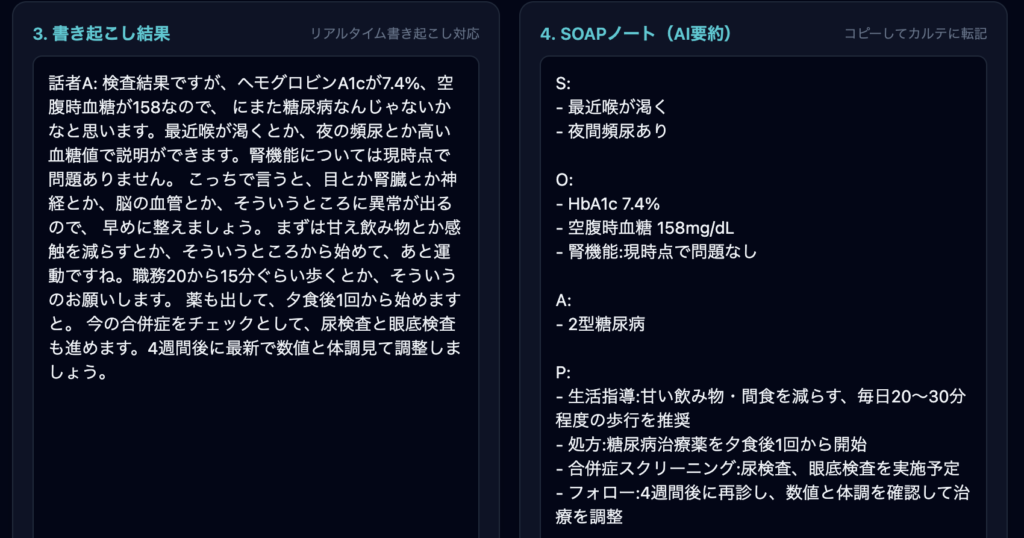Click the コピーしてカルテに転記 text
The height and width of the screenshot is (538, 1024).
tap(915, 34)
